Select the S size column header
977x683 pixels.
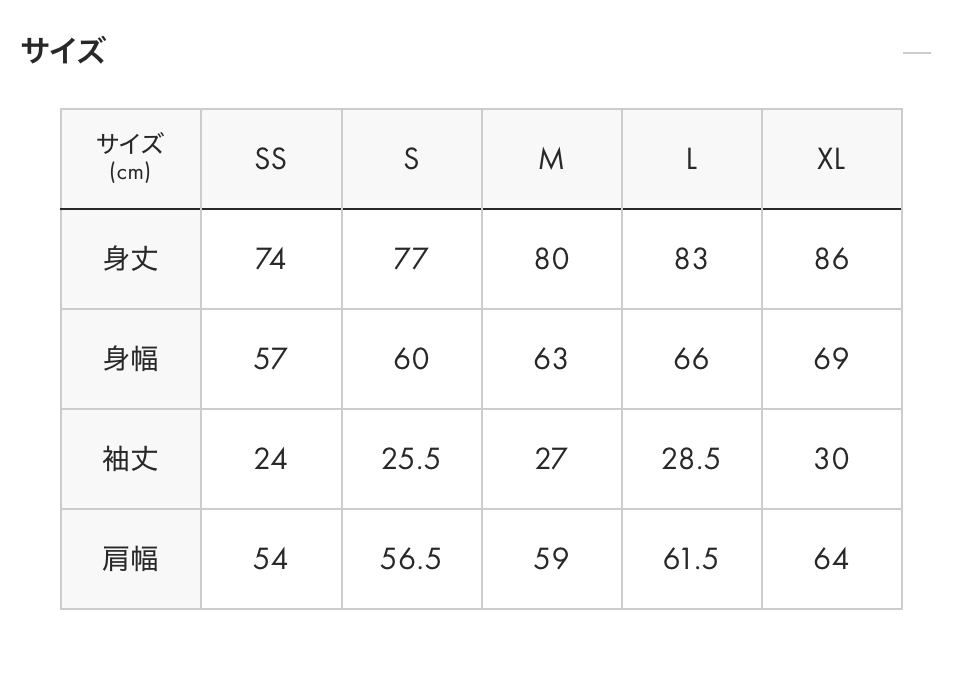(411, 159)
